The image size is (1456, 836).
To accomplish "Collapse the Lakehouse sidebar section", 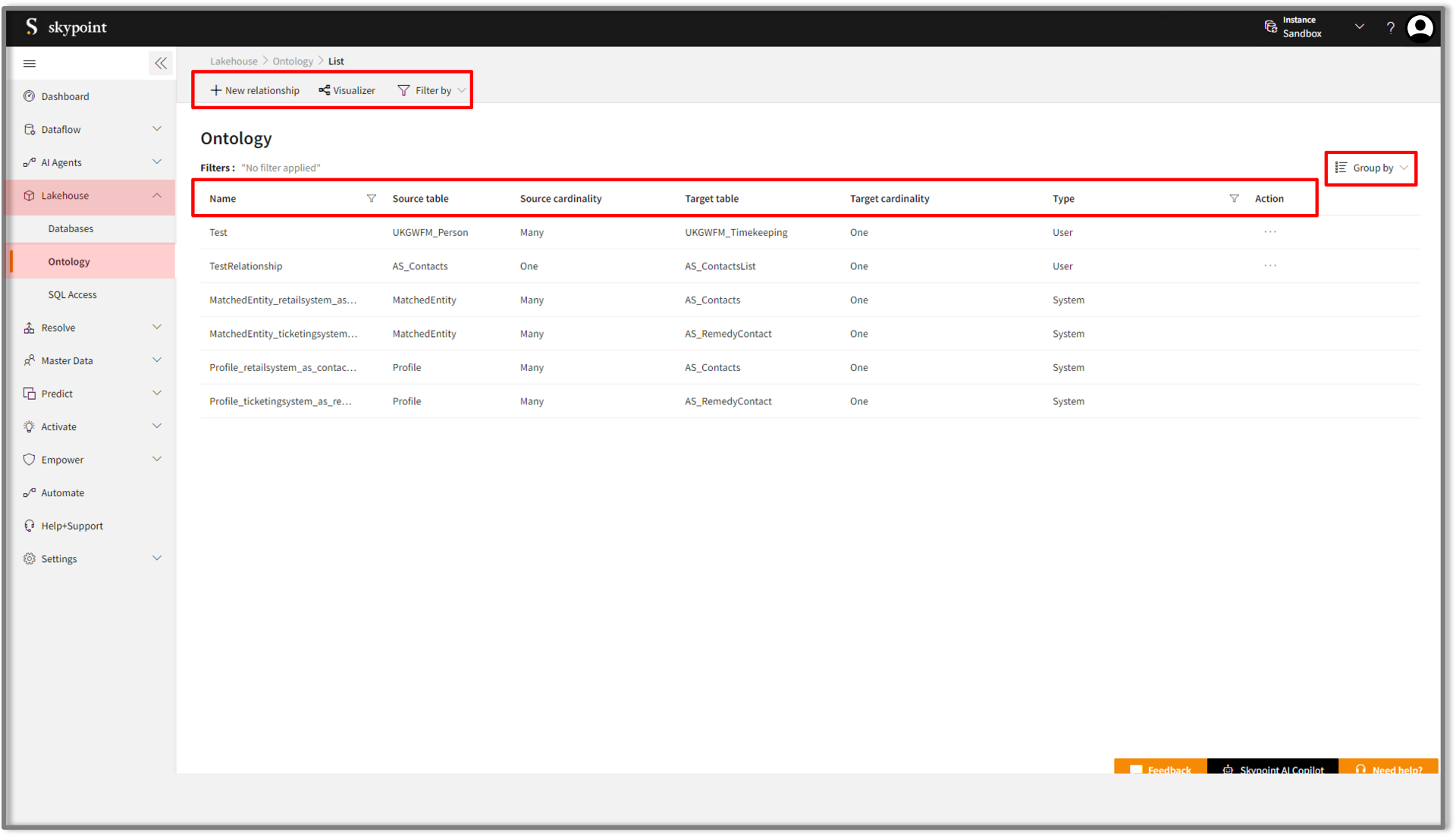I will click(x=157, y=196).
